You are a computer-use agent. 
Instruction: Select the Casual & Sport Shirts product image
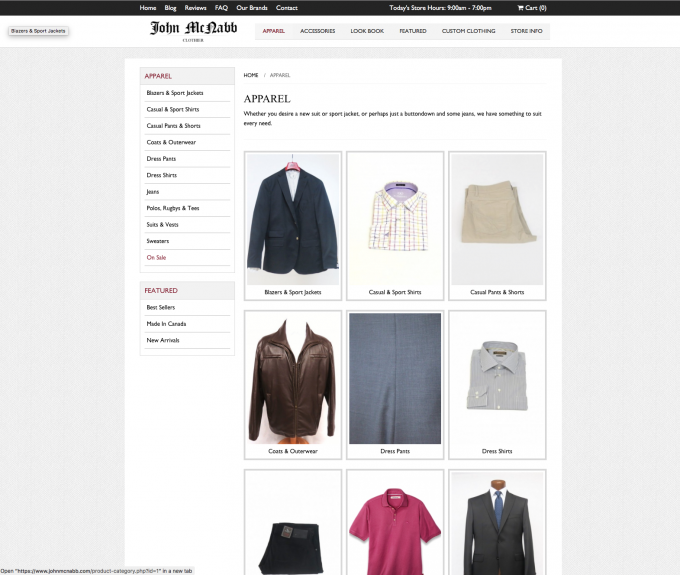(x=395, y=218)
